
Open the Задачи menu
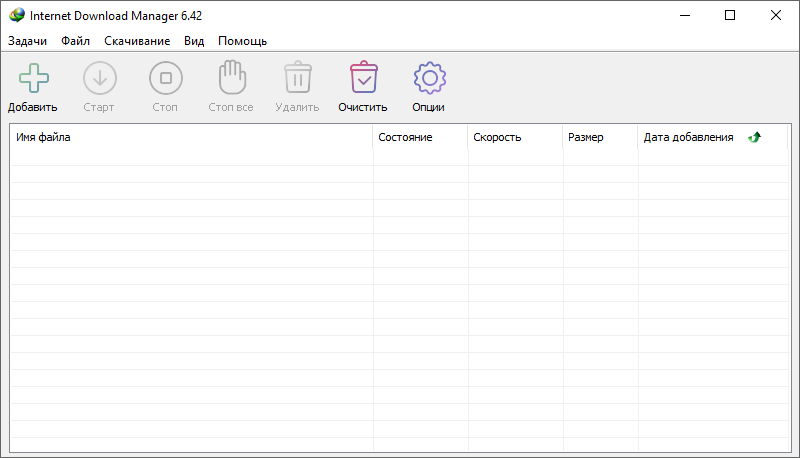[28, 41]
